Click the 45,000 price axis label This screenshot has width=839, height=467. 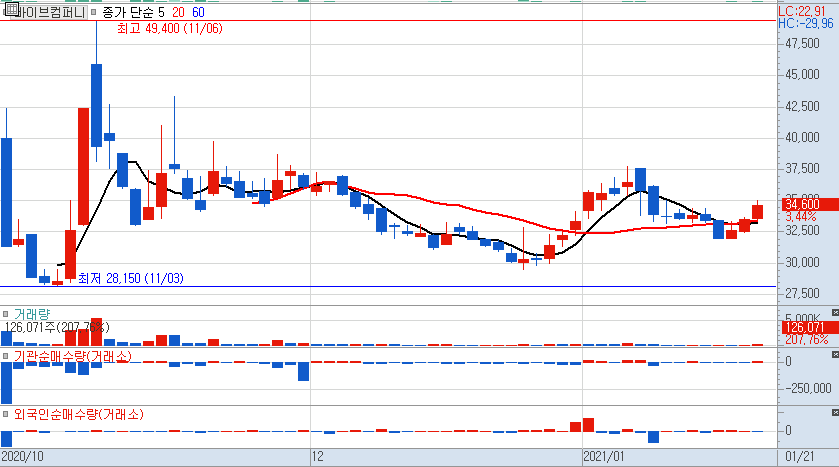802,74
